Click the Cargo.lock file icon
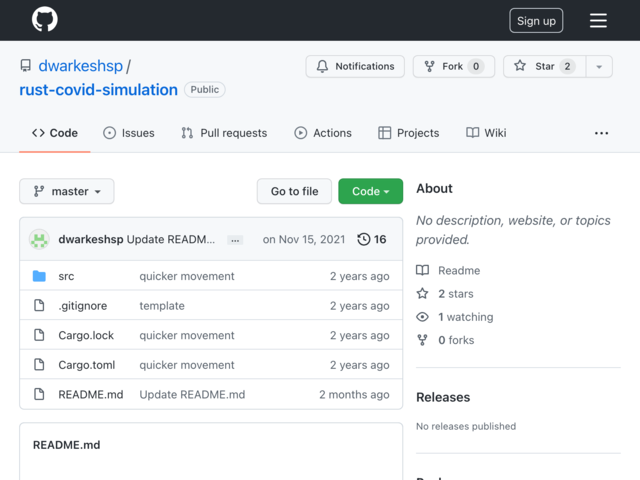The width and height of the screenshot is (640, 480). (x=39, y=335)
